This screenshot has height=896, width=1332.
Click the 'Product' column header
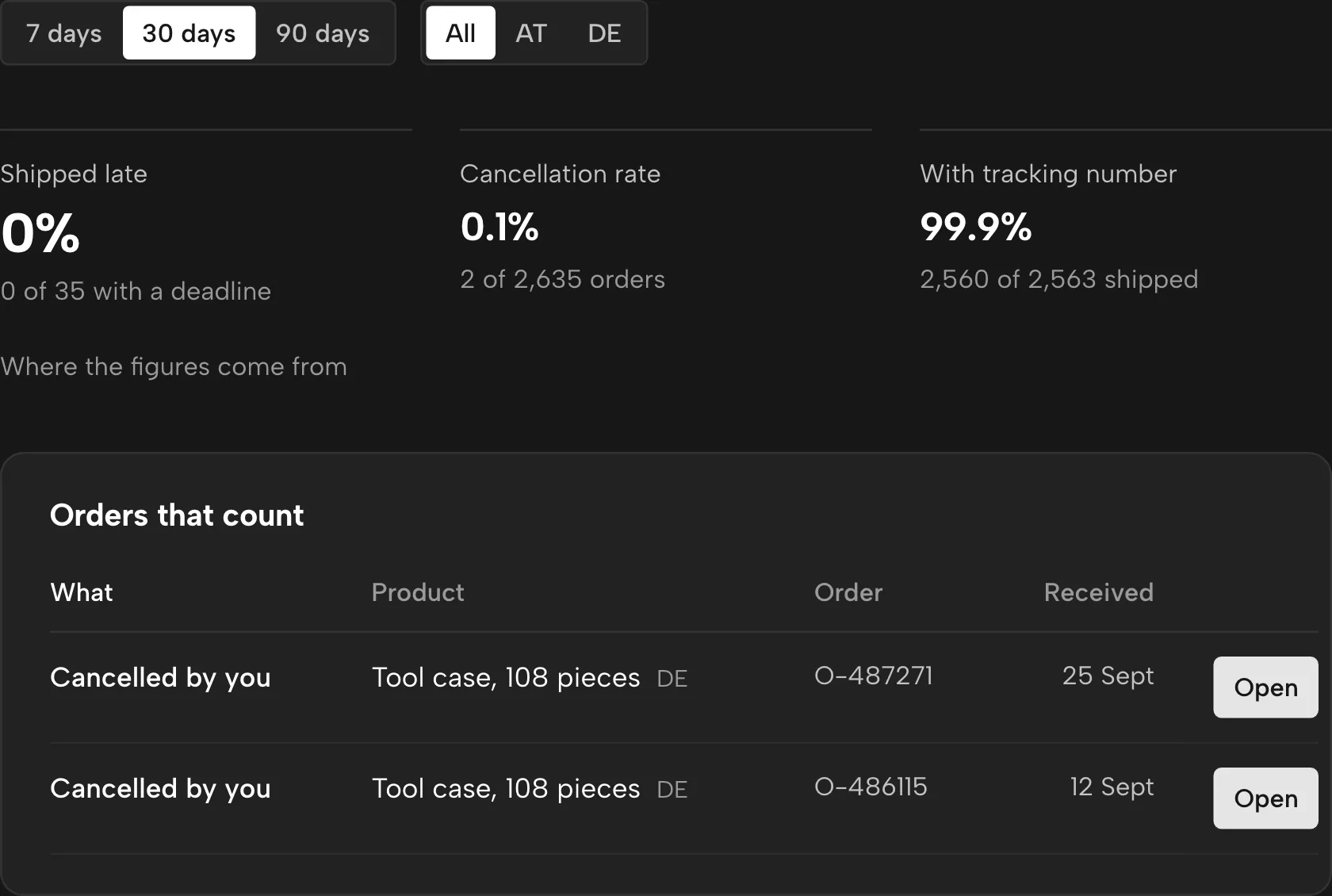[x=418, y=592]
